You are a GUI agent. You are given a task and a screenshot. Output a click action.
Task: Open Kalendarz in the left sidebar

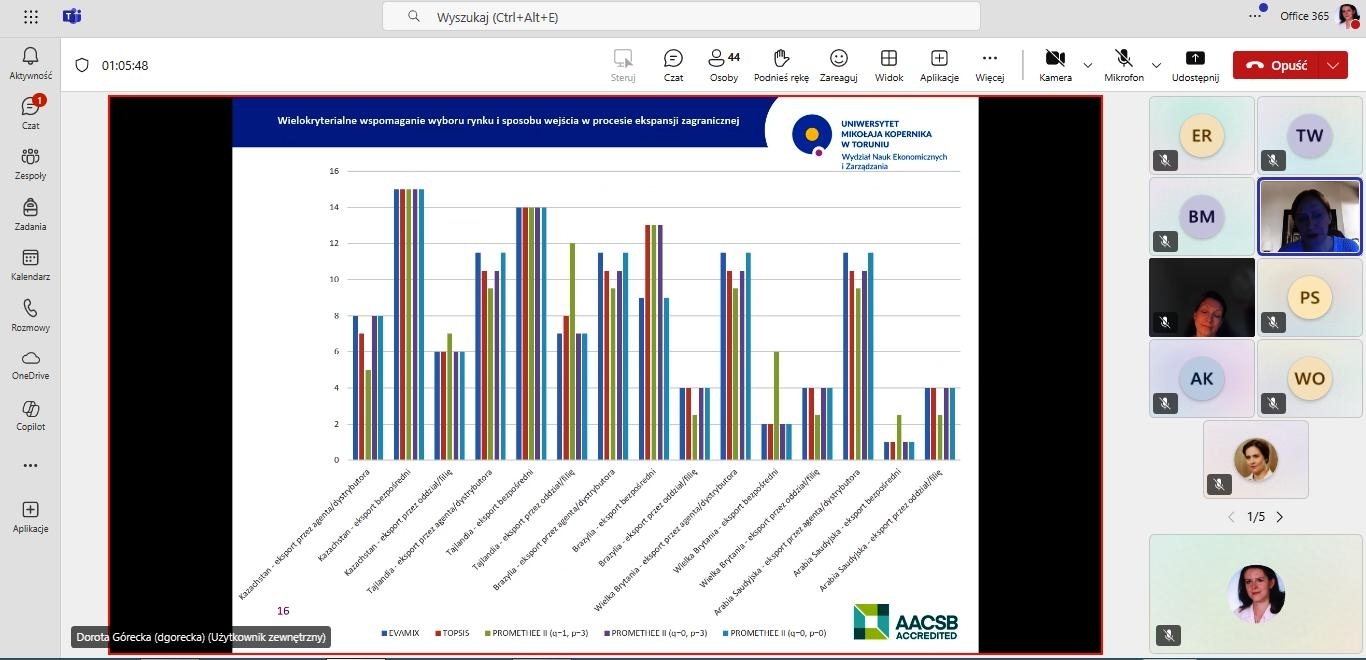point(30,265)
